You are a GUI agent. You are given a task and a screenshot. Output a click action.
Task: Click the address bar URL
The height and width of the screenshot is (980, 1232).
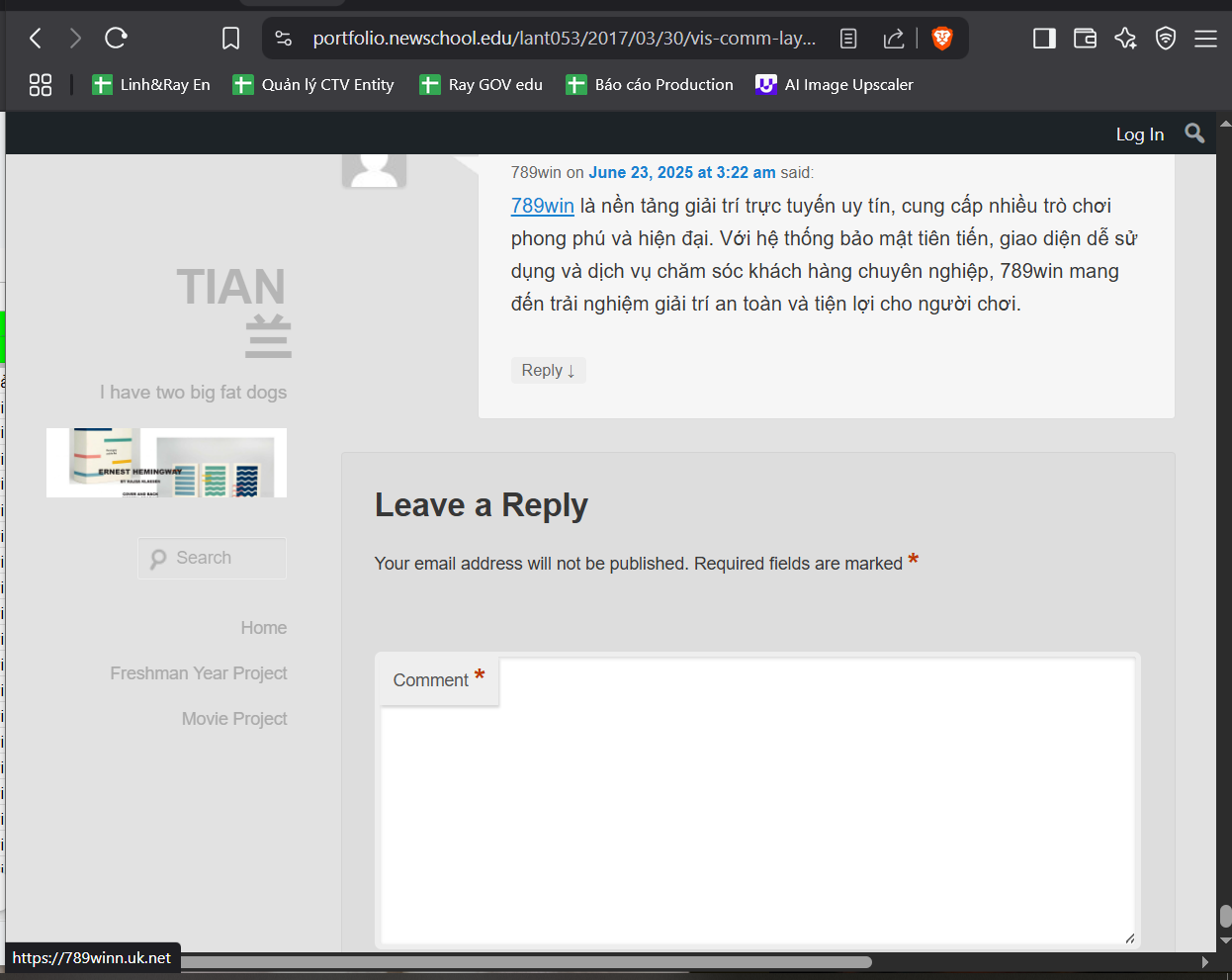[565, 39]
